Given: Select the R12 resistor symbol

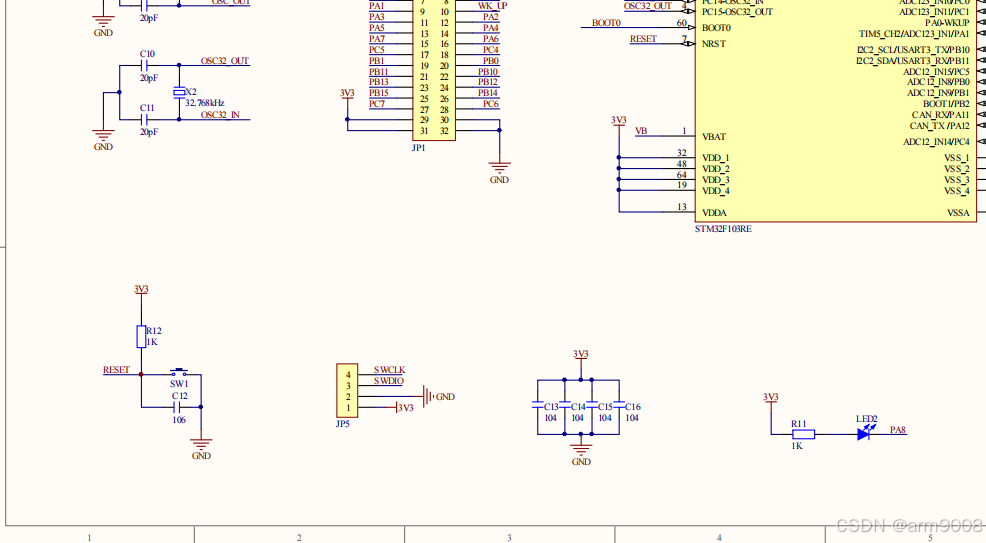Looking at the screenshot, I should pyautogui.click(x=141, y=337).
